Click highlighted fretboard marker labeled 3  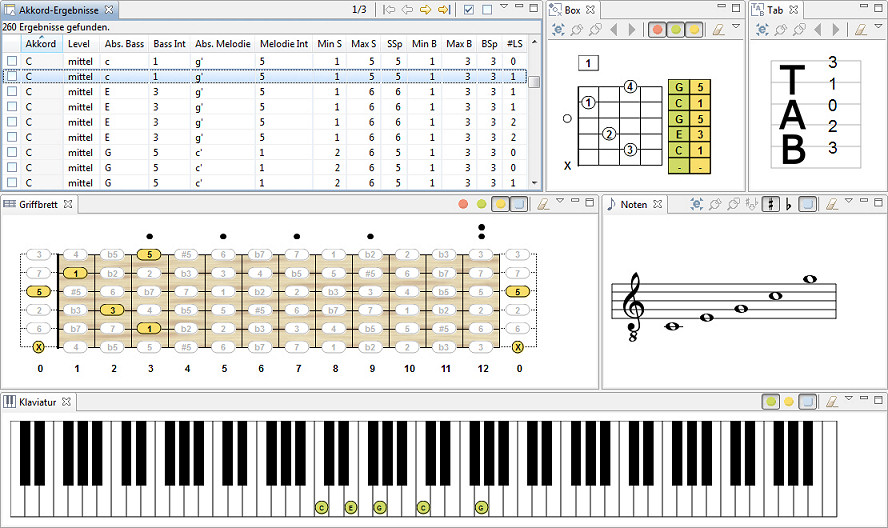click(x=112, y=310)
